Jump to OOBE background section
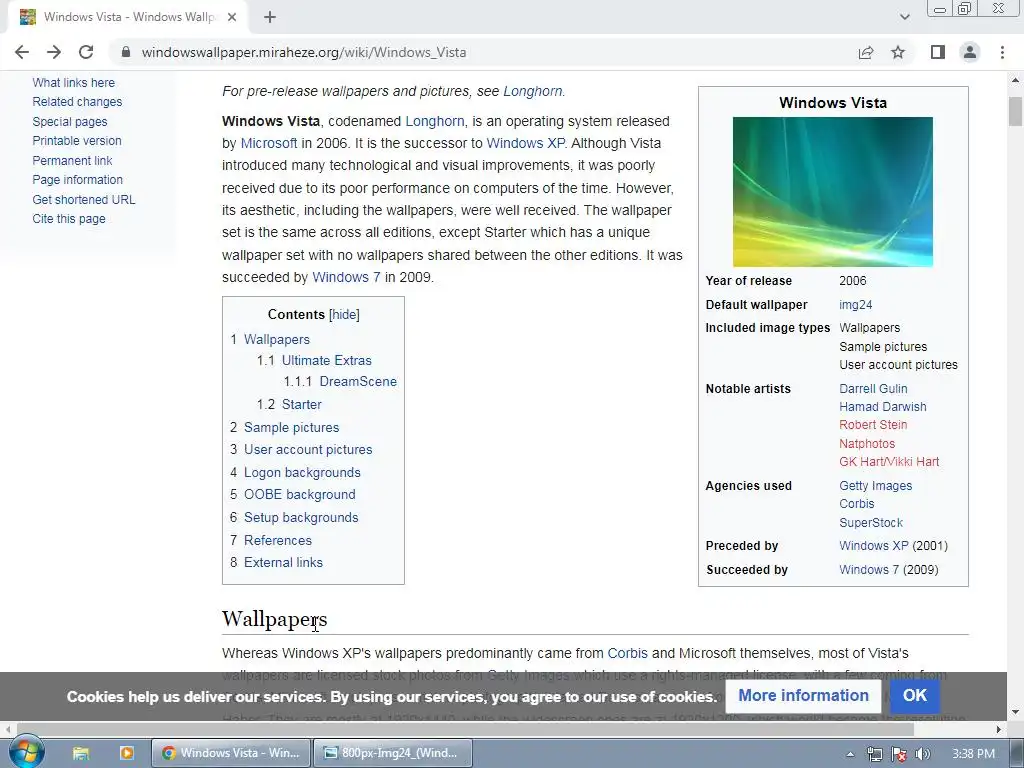This screenshot has height=768, width=1024. [299, 494]
